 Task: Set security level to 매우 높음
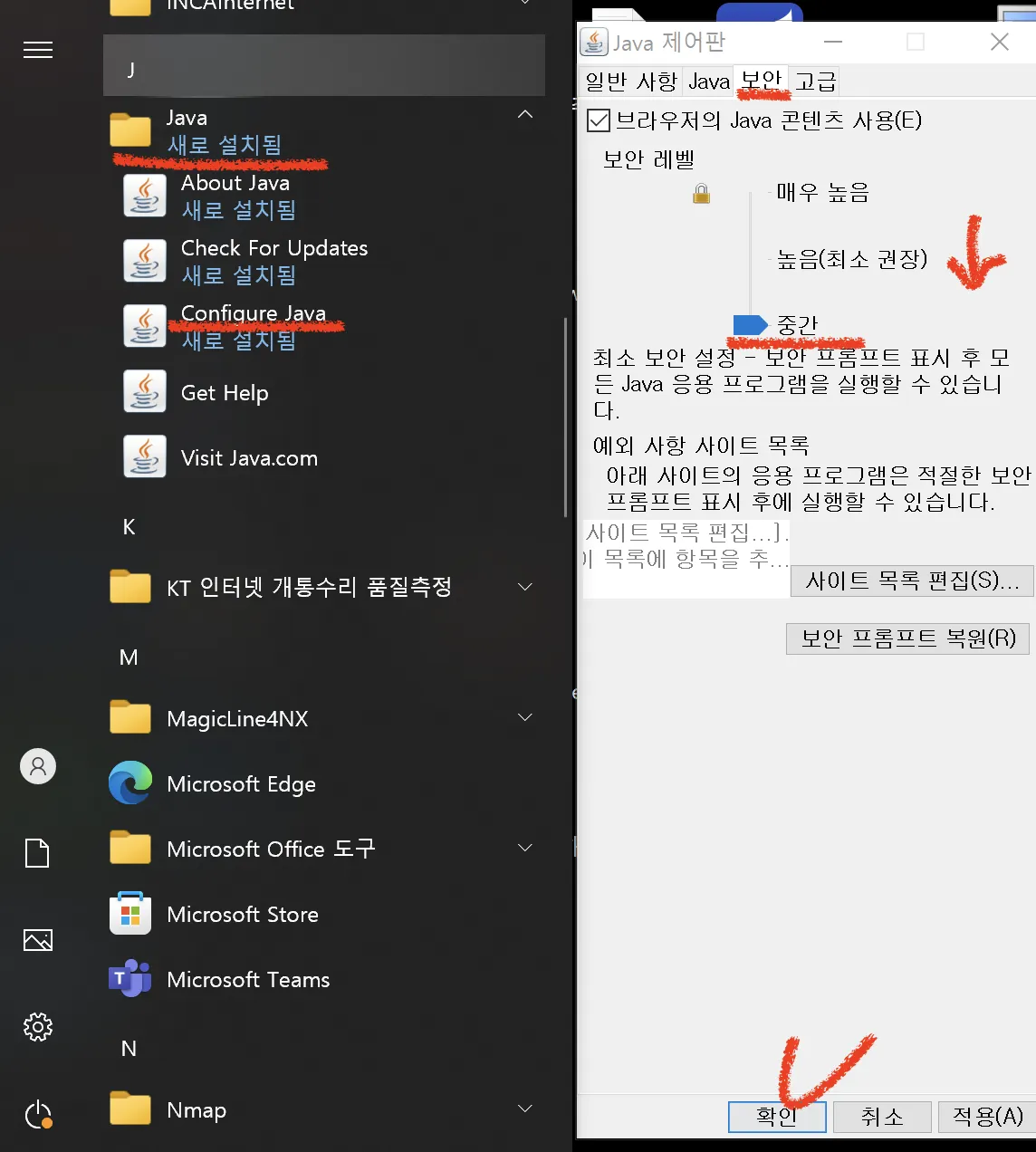[822, 192]
